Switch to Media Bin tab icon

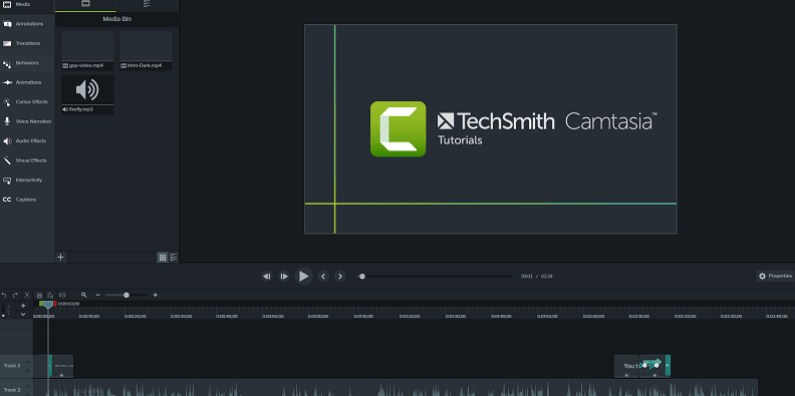(86, 4)
